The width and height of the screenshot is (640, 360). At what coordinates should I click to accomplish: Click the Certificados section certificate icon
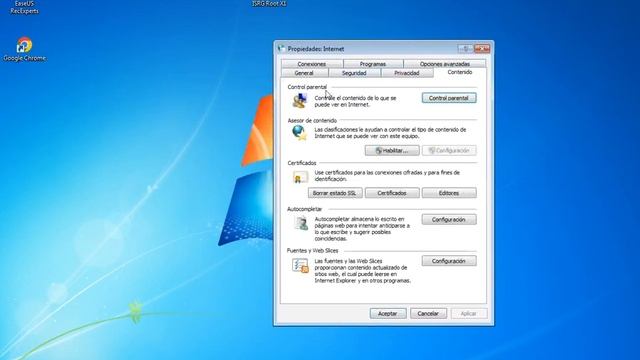pos(300,177)
